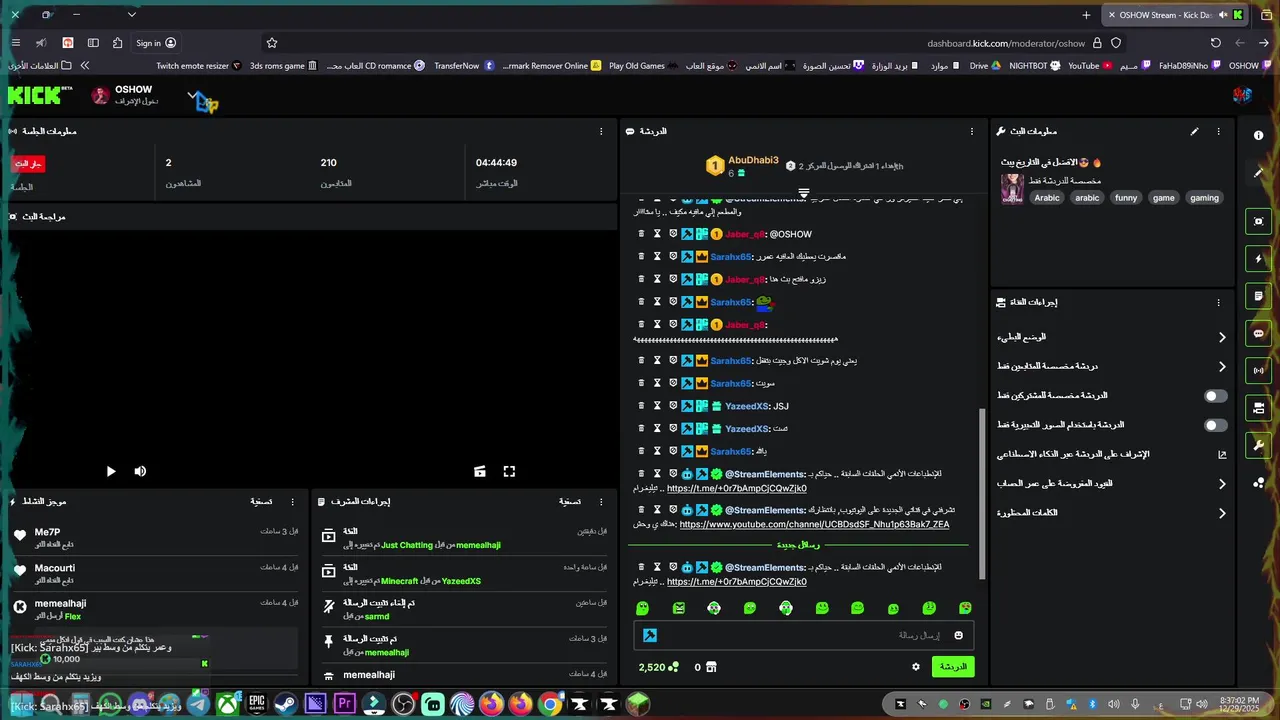Reload the browser page
The height and width of the screenshot is (720, 1280).
(x=1215, y=43)
